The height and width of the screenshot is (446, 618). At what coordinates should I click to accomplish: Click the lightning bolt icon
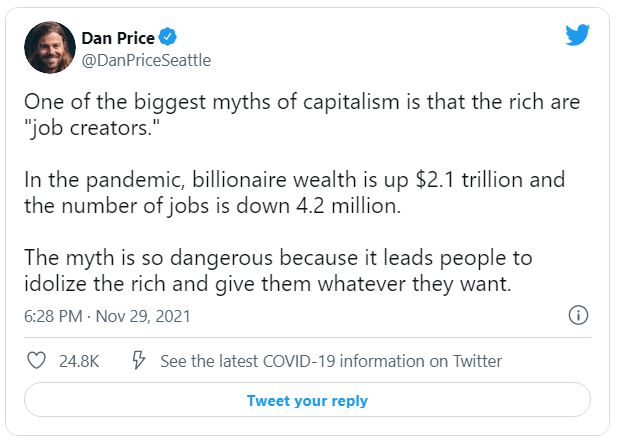(139, 361)
